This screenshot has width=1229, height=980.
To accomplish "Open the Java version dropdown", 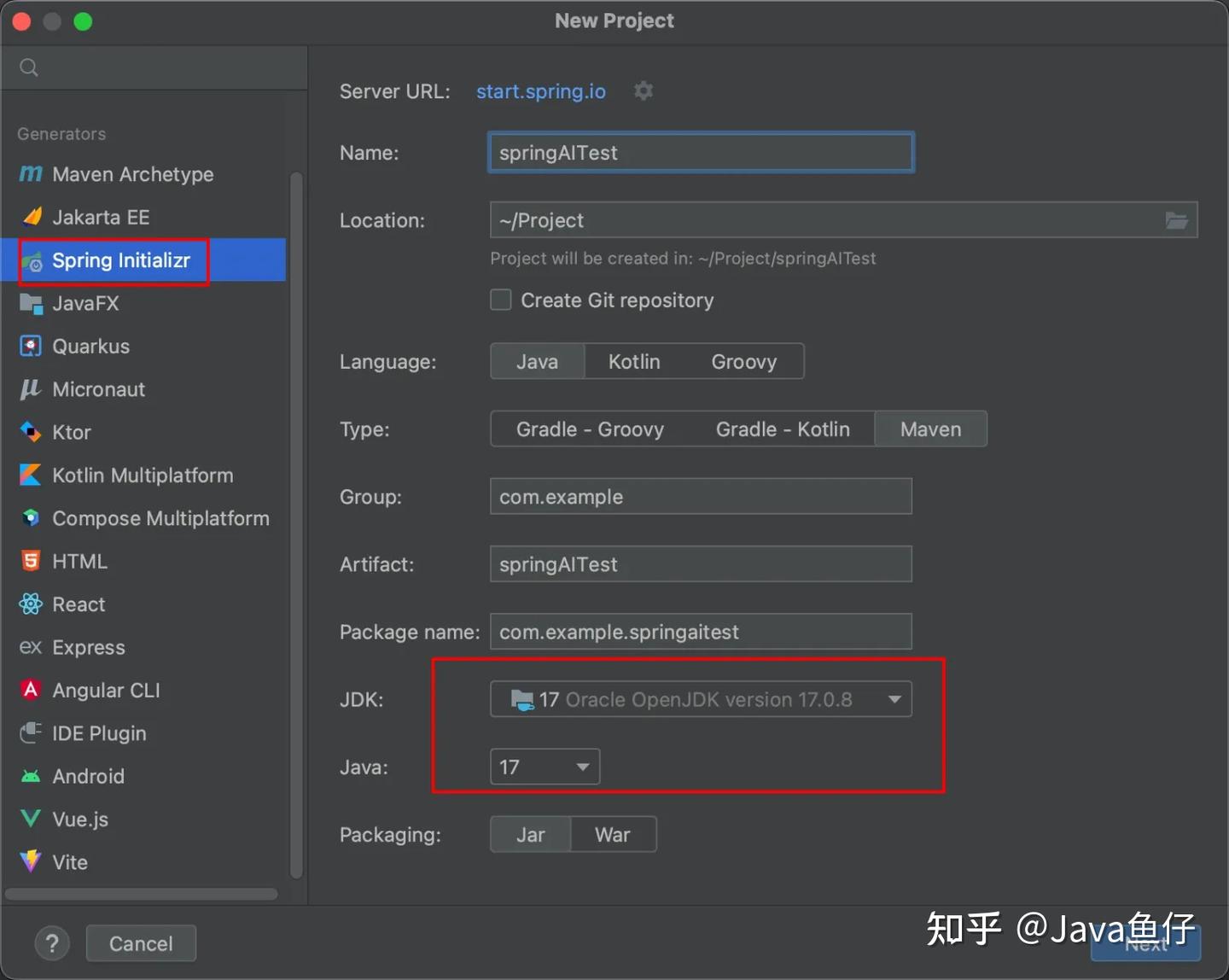I will 545,767.
